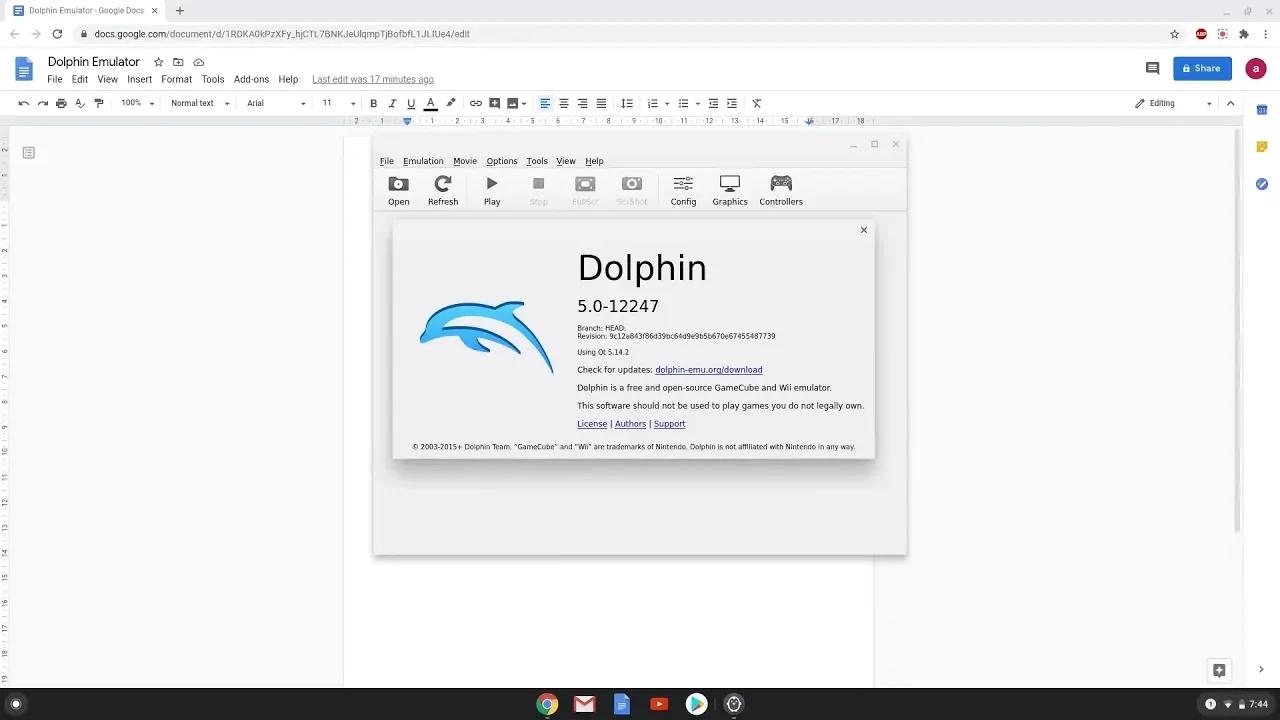Open the Insert menu in Google Docs
Image resolution: width=1280 pixels, height=720 pixels.
click(140, 80)
